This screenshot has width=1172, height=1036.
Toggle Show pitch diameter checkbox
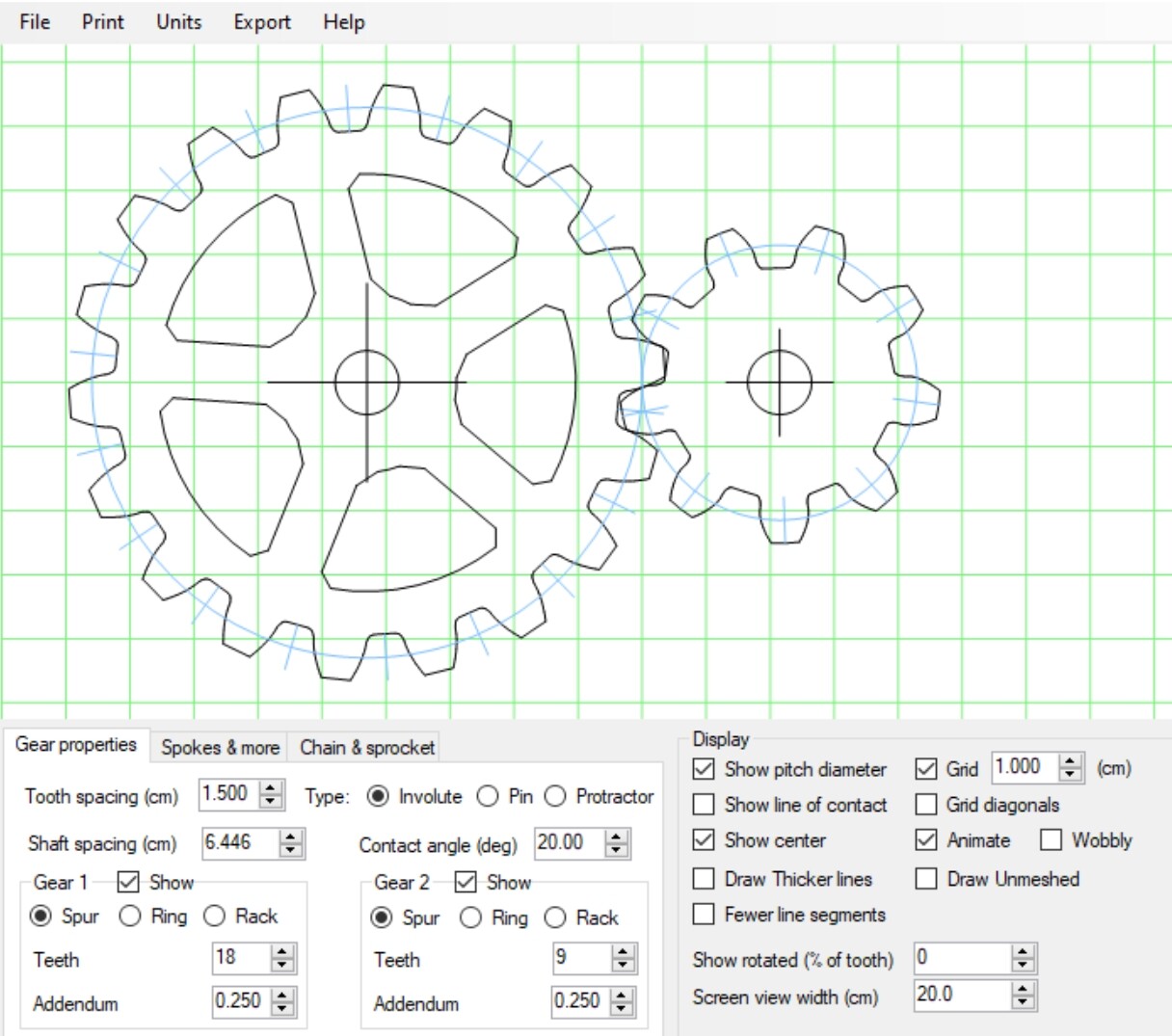click(705, 769)
